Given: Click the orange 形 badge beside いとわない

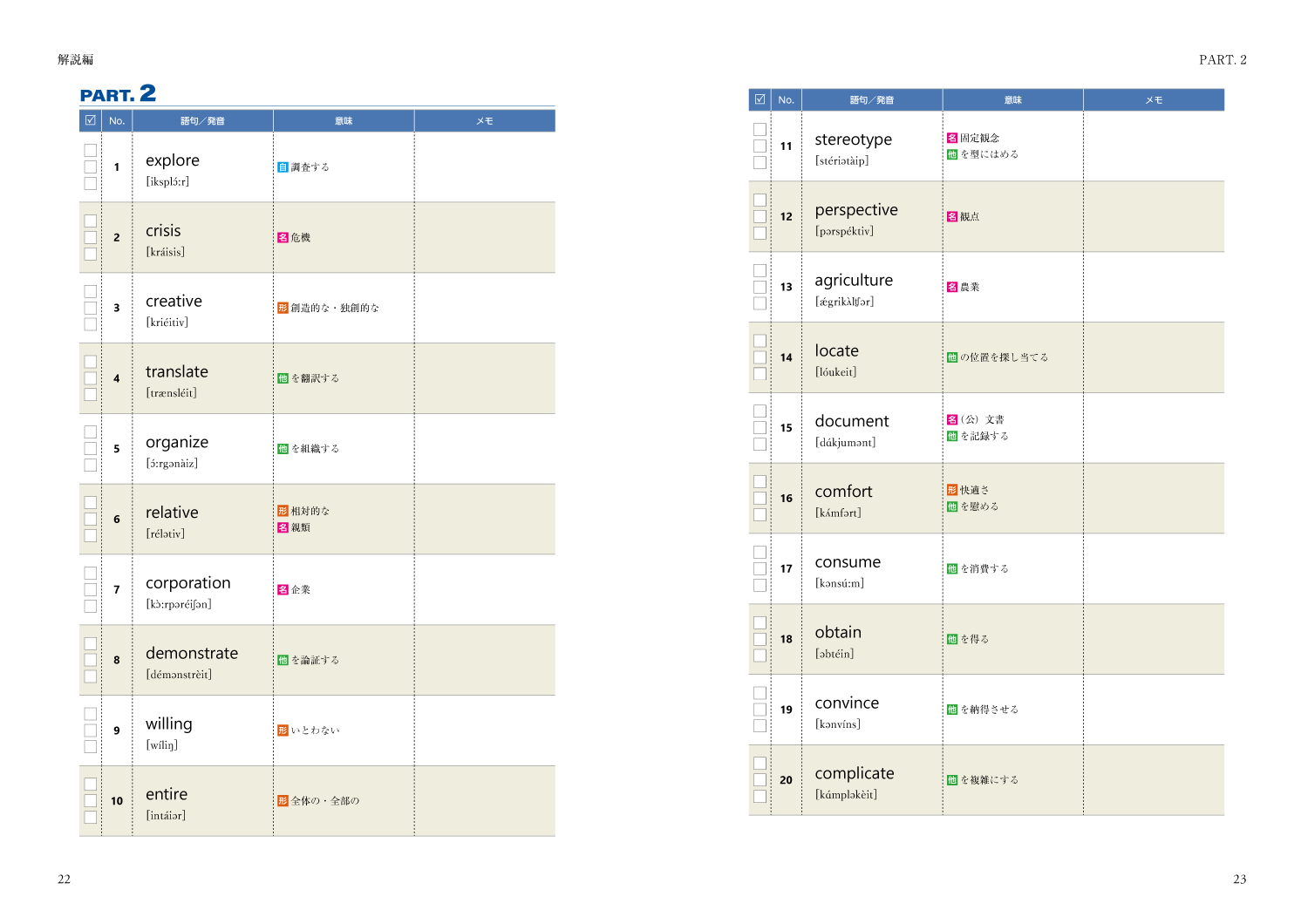Looking at the screenshot, I should (283, 730).
